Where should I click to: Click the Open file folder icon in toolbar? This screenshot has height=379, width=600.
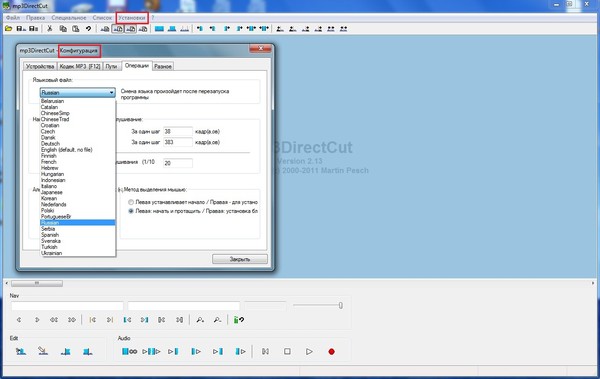pos(8,29)
